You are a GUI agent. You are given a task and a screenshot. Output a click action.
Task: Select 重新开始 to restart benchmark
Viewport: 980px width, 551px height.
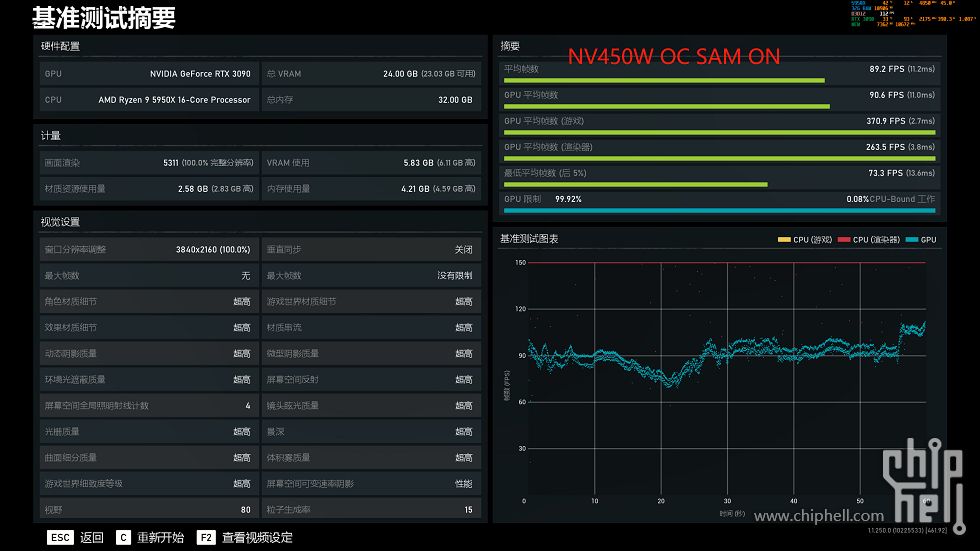point(161,537)
